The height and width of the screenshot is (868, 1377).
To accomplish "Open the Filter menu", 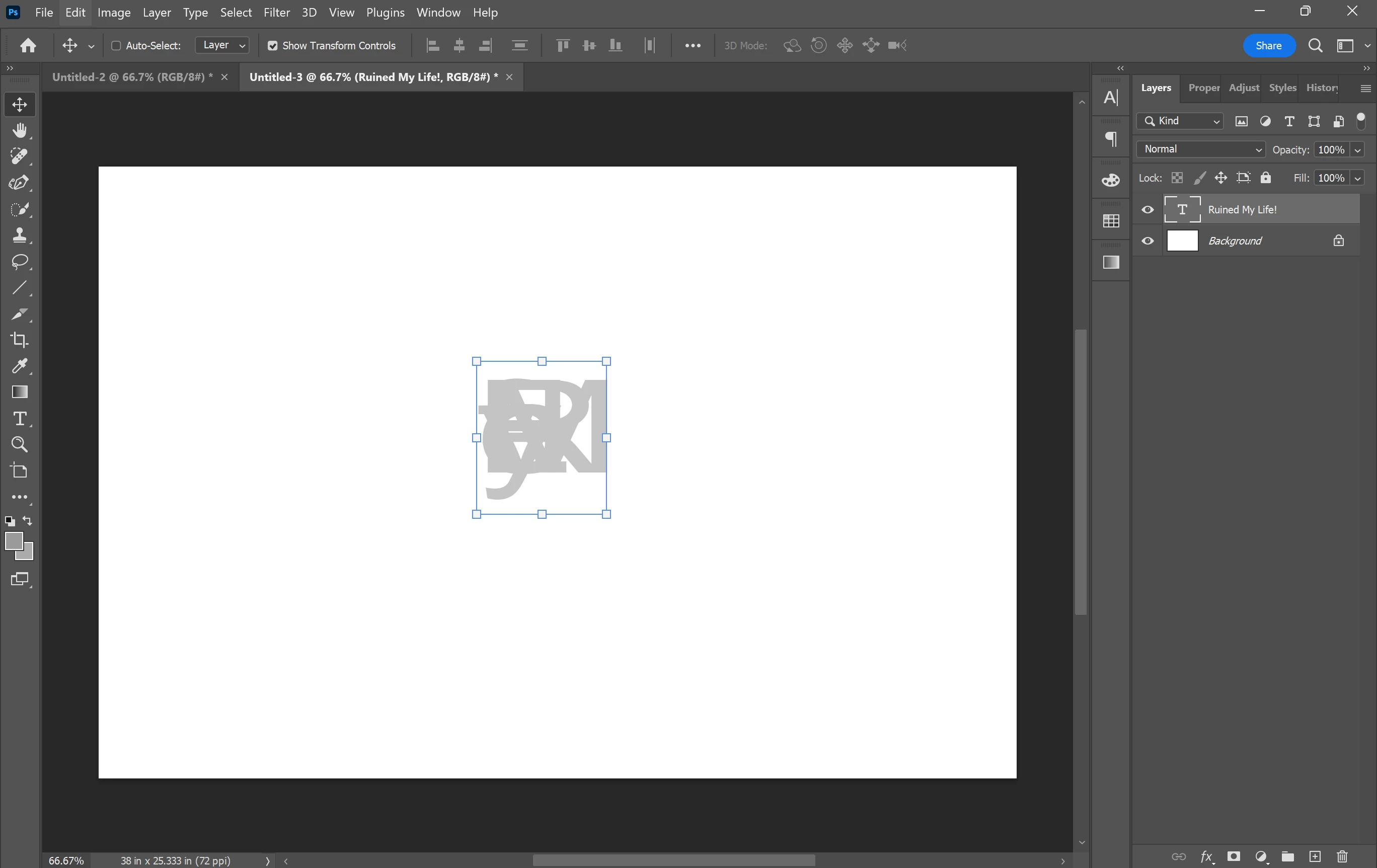I will [x=276, y=13].
